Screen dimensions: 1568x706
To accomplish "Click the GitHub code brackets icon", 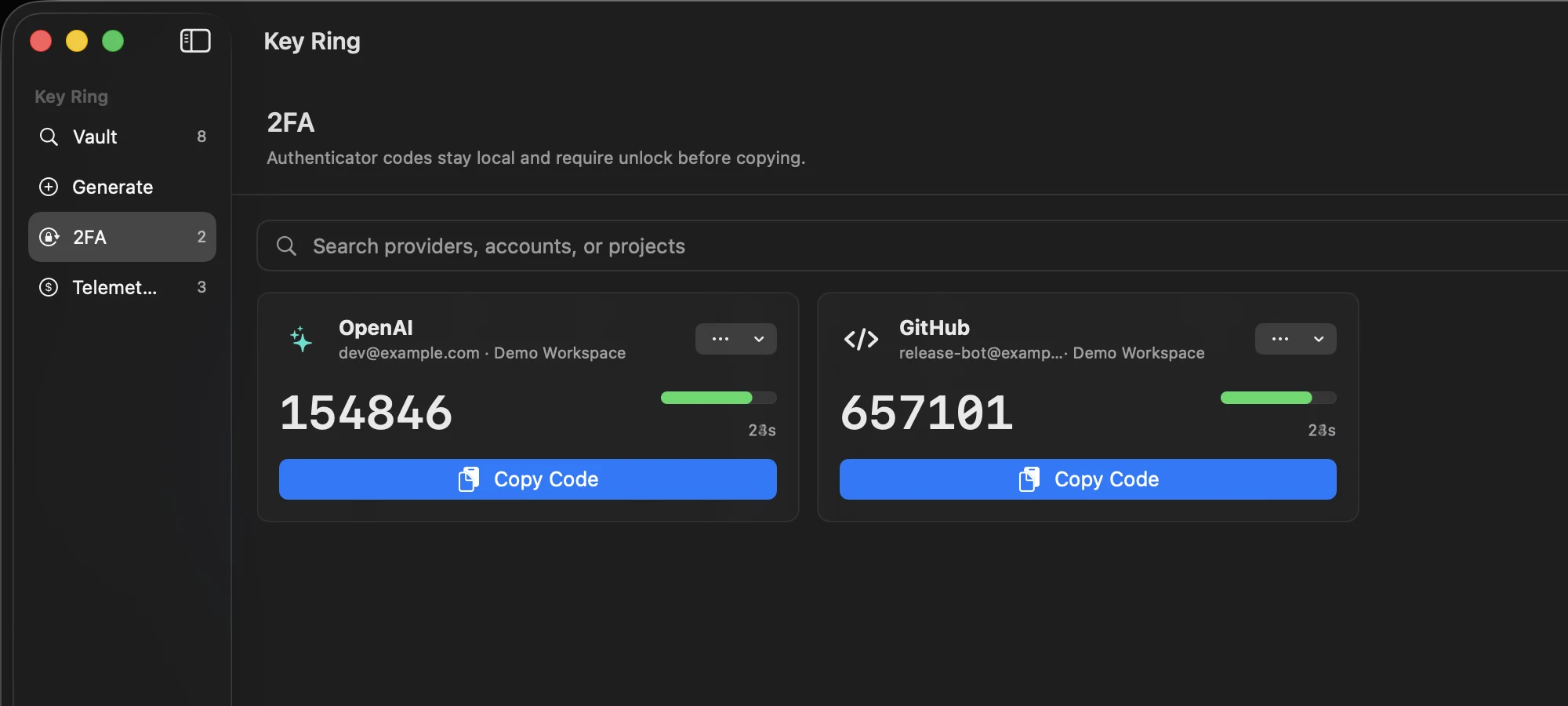I will coord(861,339).
